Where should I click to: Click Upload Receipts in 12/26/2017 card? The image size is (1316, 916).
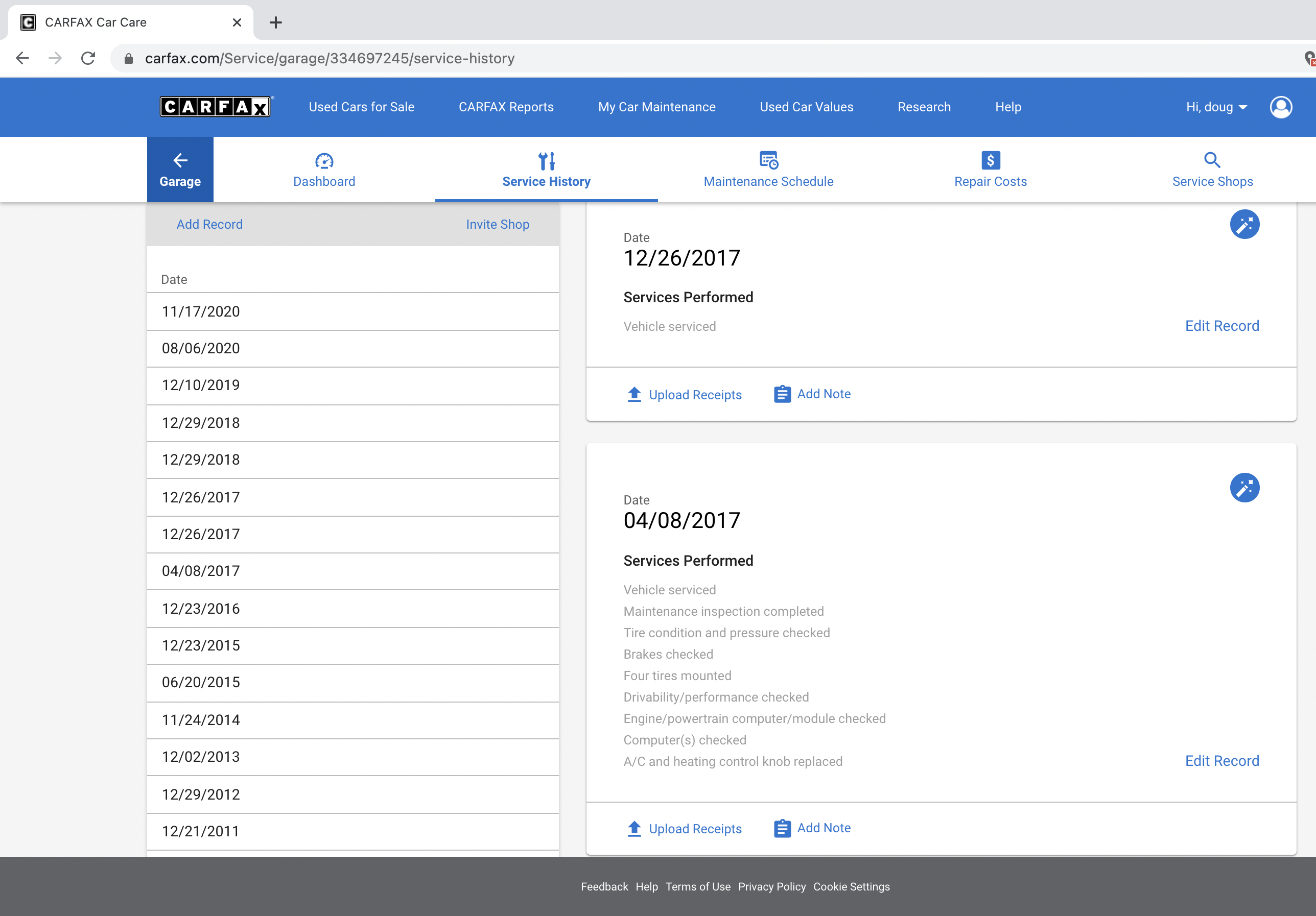(x=695, y=395)
